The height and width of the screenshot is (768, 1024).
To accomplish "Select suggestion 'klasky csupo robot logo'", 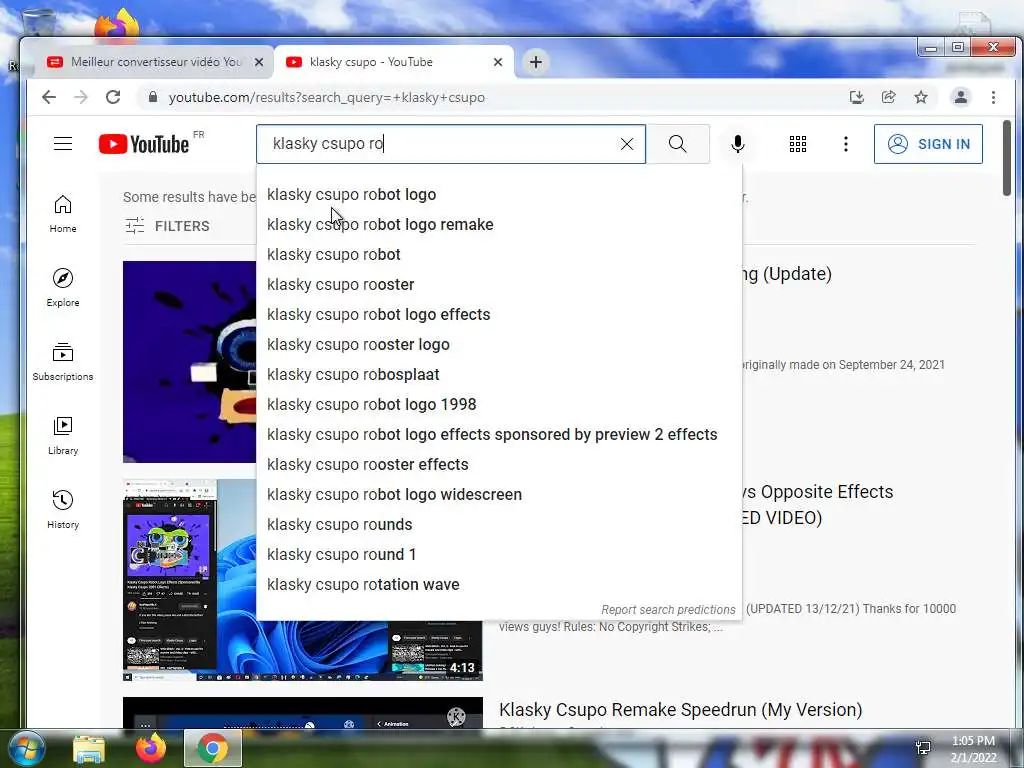I will coord(499,195).
